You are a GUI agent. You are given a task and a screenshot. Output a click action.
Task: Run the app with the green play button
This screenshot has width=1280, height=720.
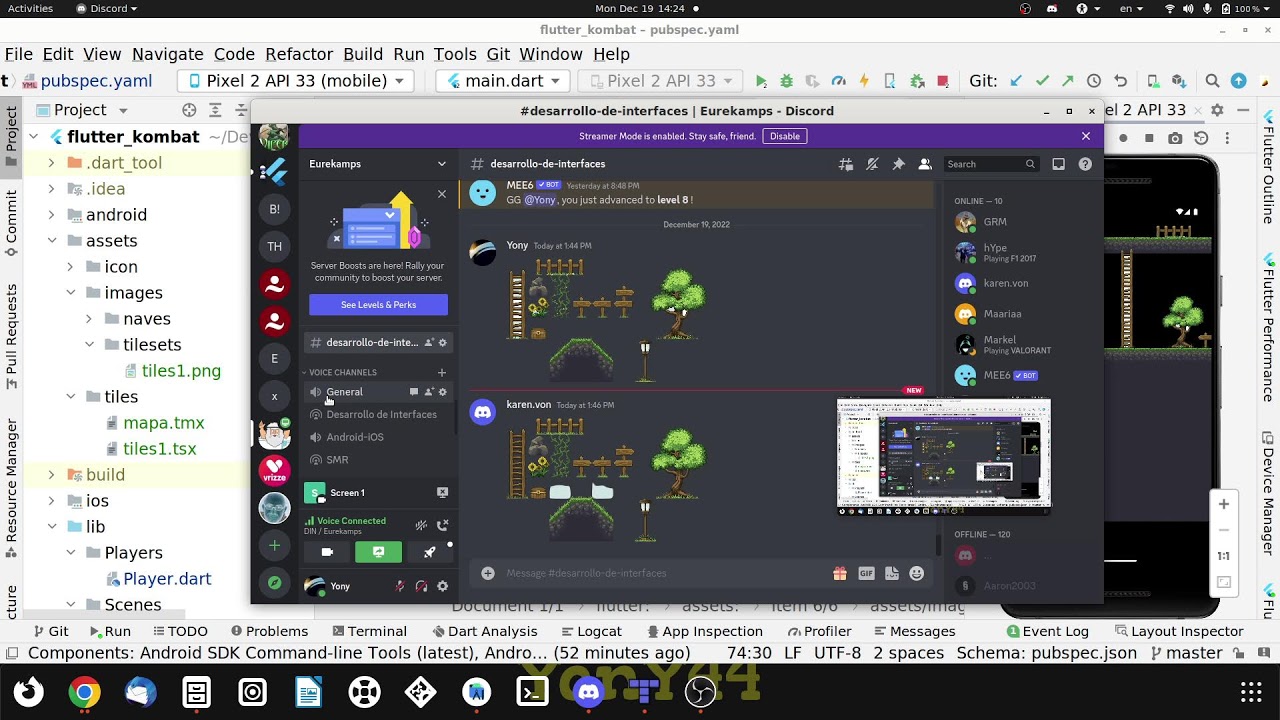[761, 81]
